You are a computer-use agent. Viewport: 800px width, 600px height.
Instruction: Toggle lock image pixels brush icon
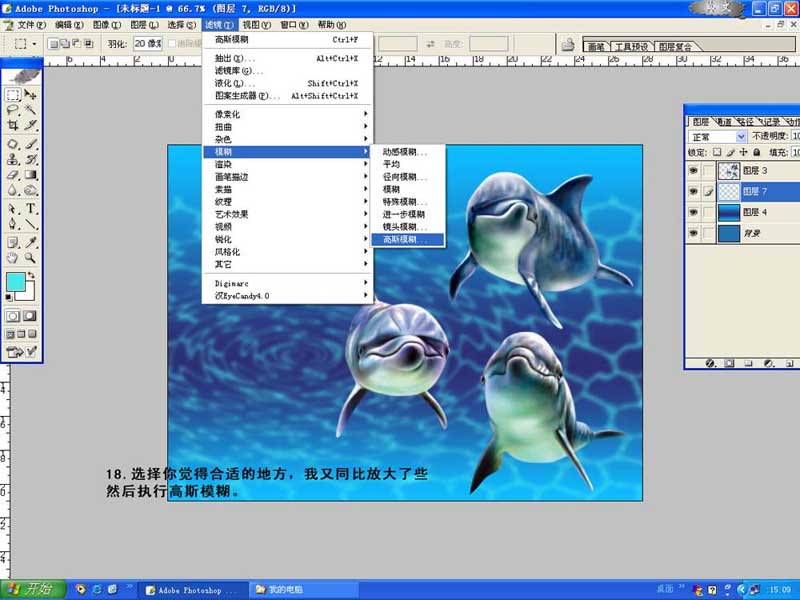click(731, 152)
